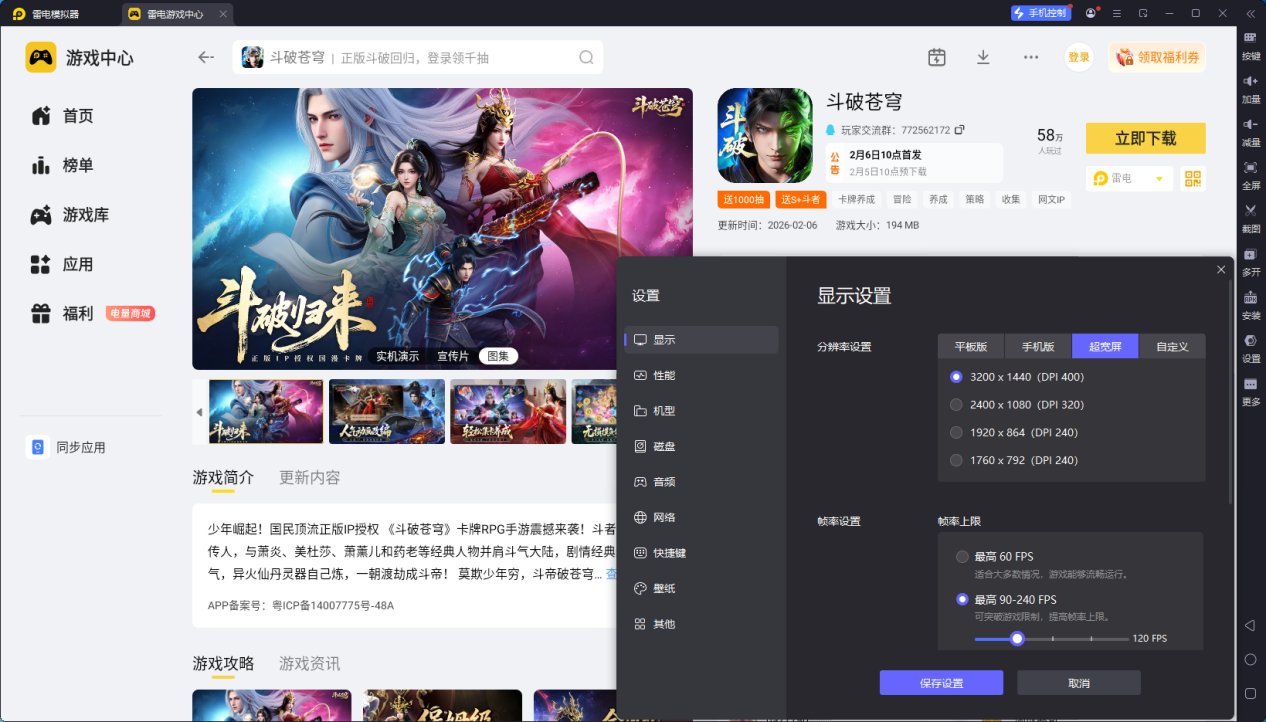Open the 网络 settings category
1266x722 pixels.
[x=701, y=517]
